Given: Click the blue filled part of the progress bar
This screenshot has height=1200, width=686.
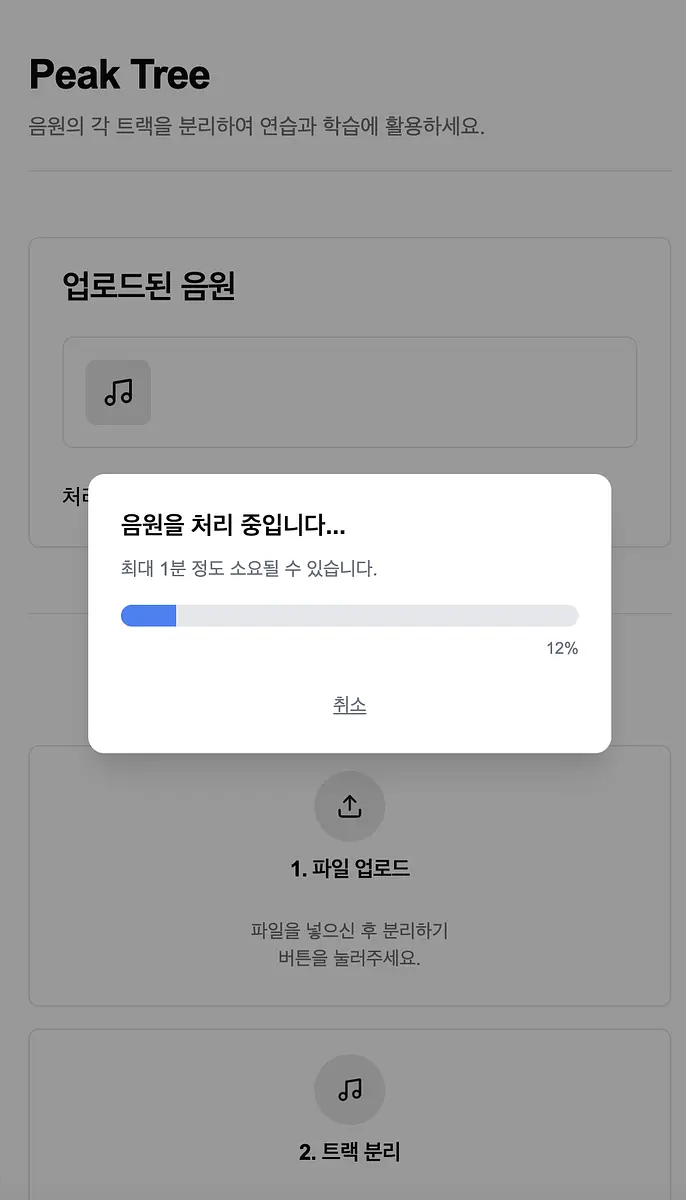Looking at the screenshot, I should (148, 615).
